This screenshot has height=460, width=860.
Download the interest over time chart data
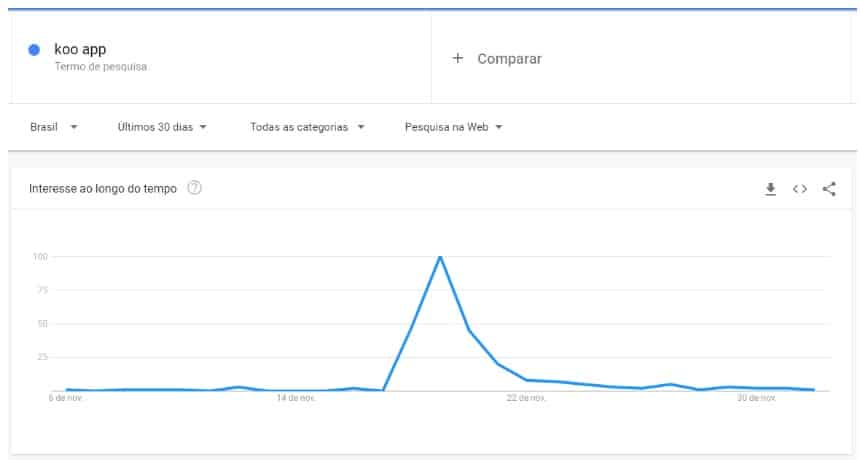tap(770, 189)
